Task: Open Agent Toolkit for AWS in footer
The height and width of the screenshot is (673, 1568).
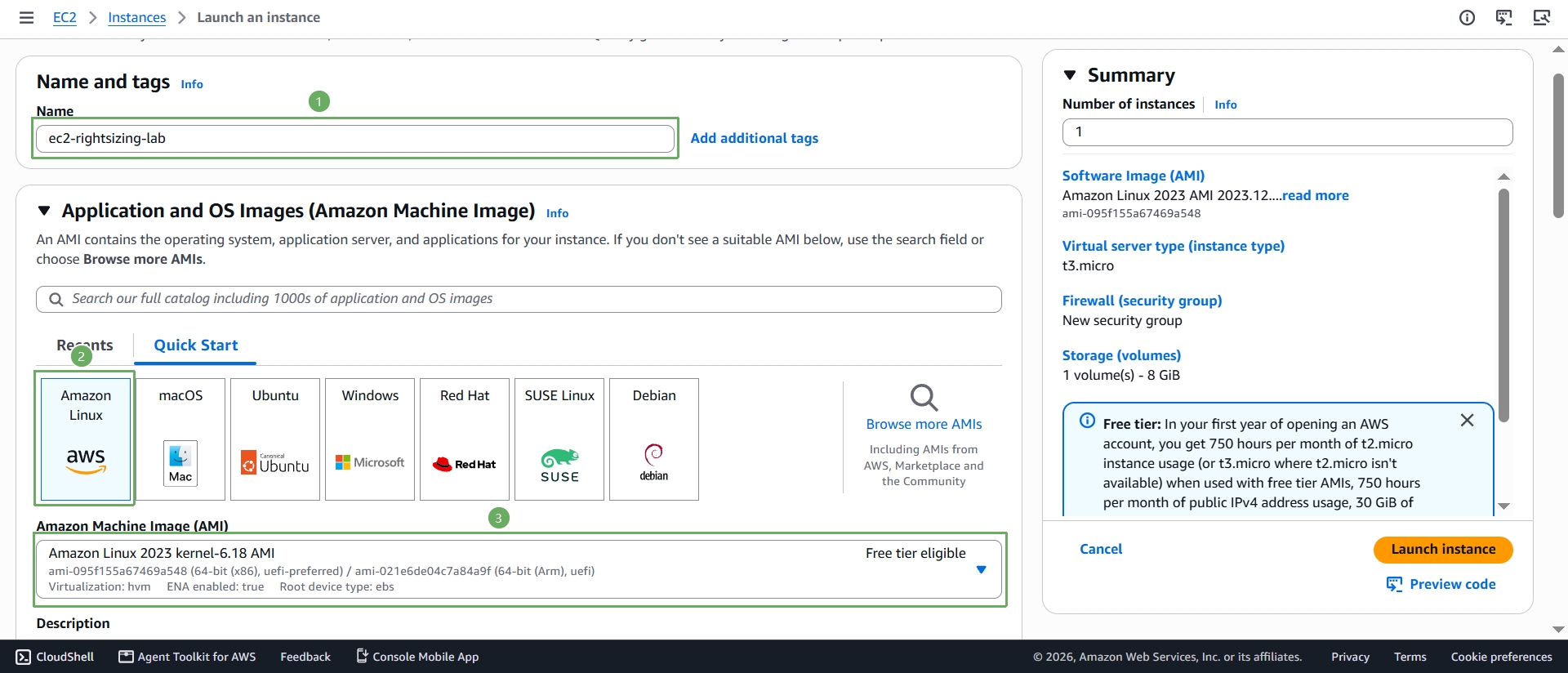Action: 187,657
